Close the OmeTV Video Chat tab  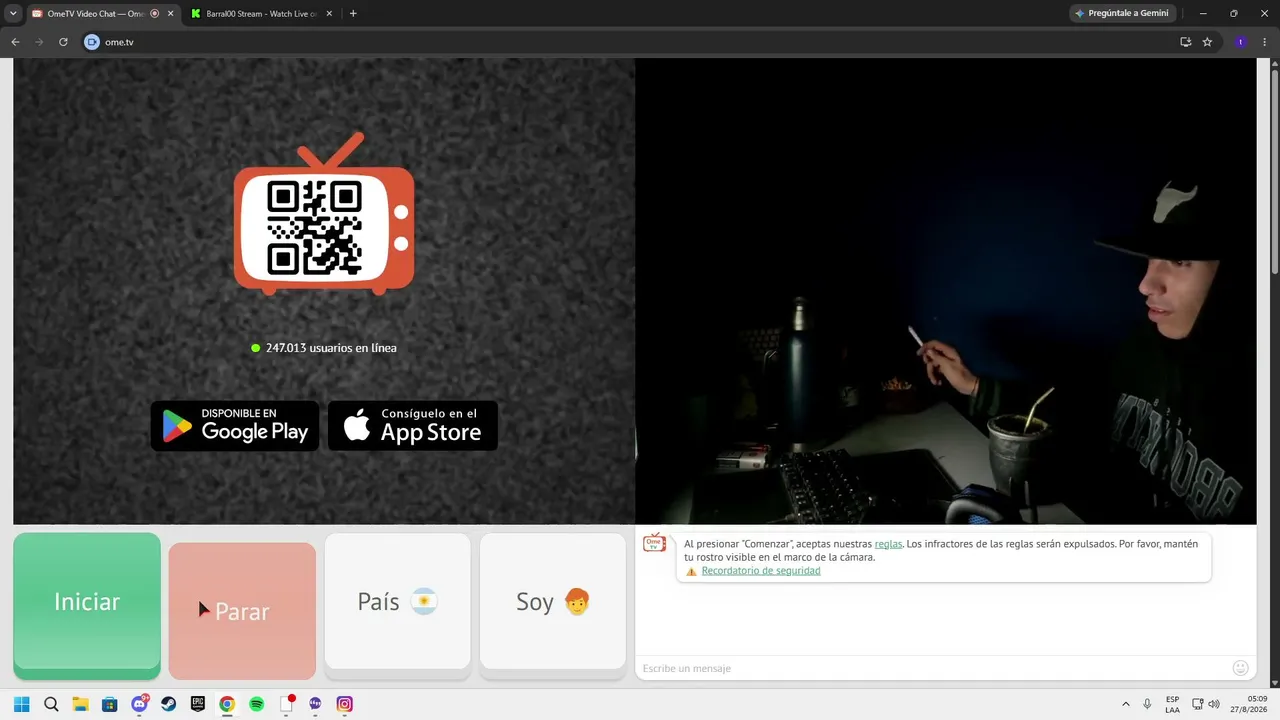pyautogui.click(x=170, y=14)
